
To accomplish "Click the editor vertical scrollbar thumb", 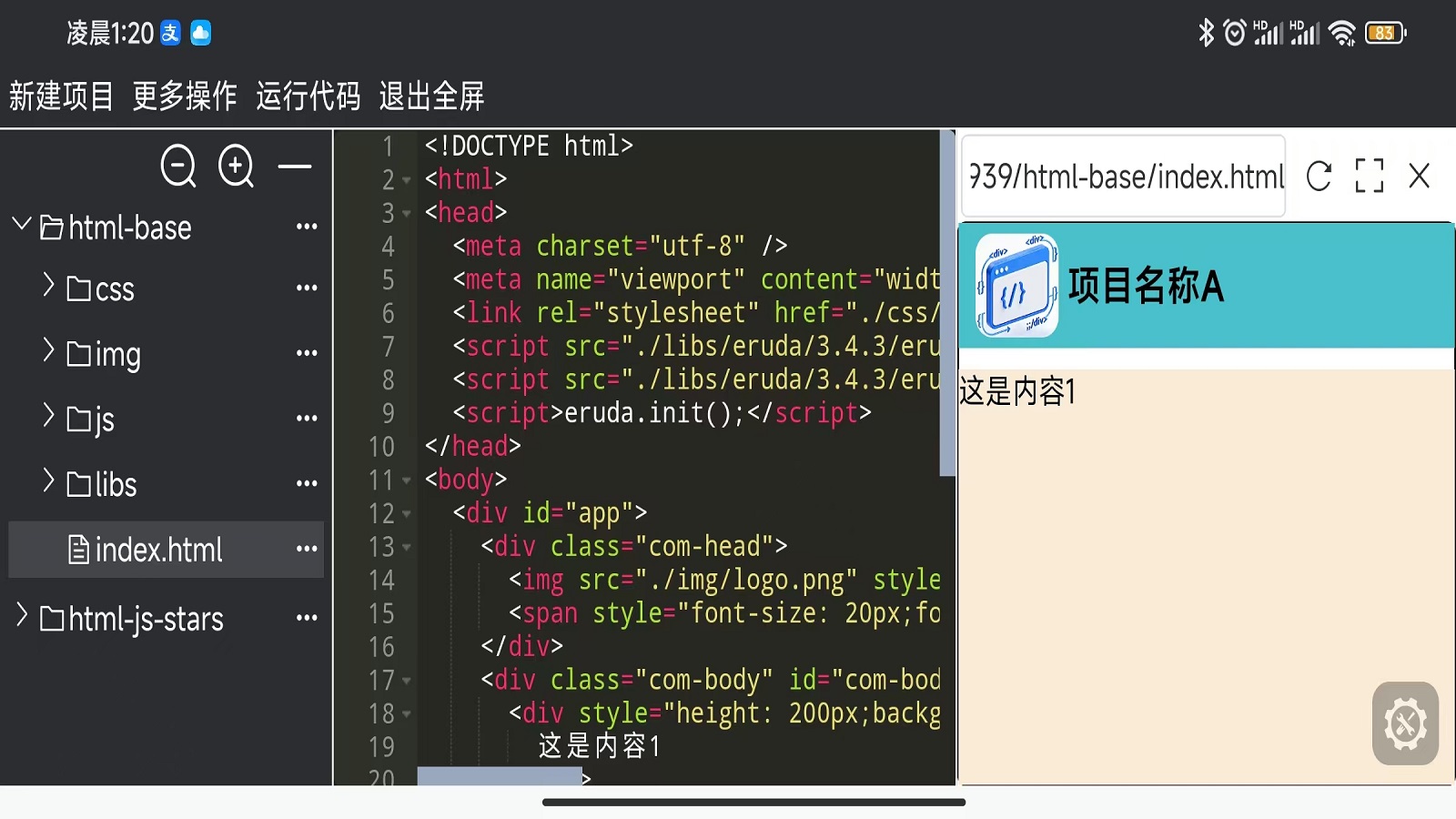I will click(947, 303).
